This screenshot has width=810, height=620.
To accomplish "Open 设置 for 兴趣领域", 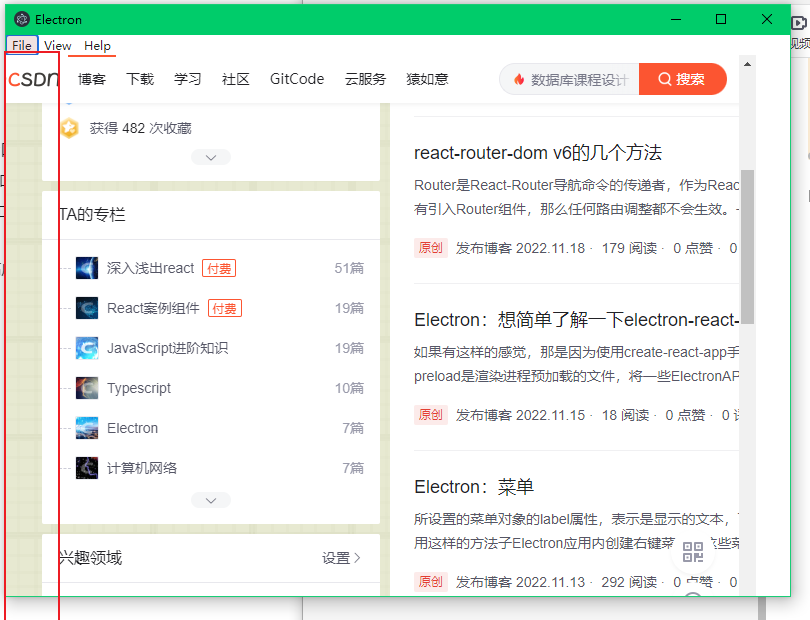I will pyautogui.click(x=341, y=558).
